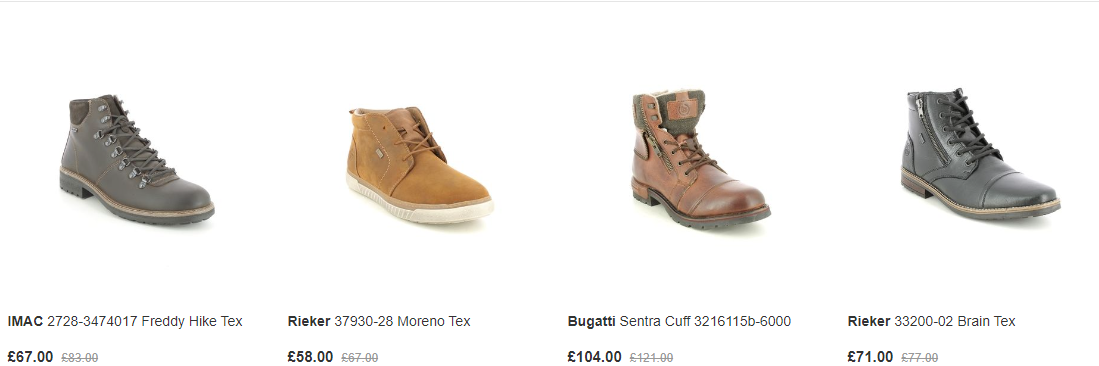Image resolution: width=1099 pixels, height=366 pixels.
Task: Click the bold IMAC brand name
Action: [x=25, y=322]
